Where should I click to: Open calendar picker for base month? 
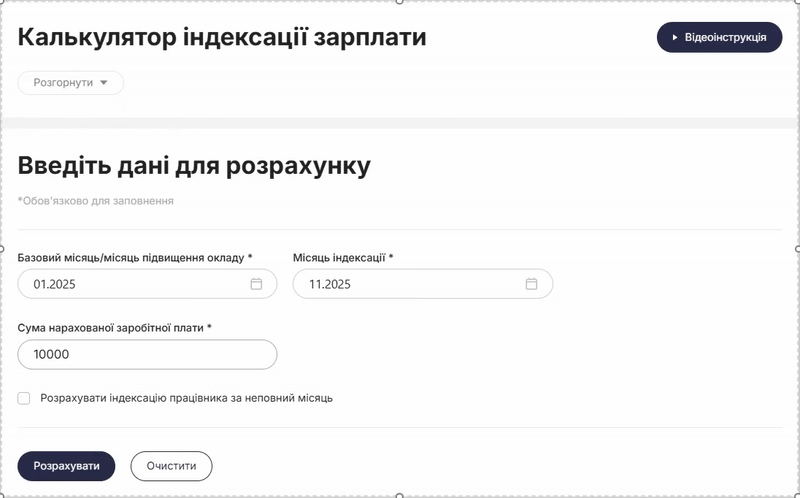click(x=256, y=284)
